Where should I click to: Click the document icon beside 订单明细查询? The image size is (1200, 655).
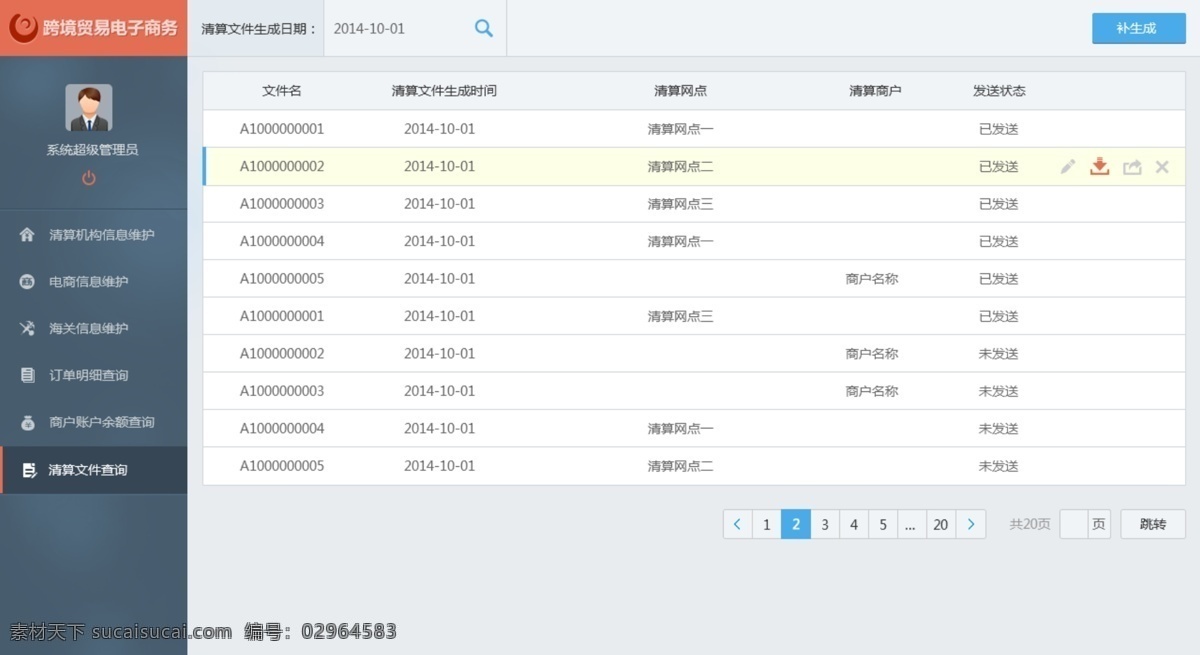pyautogui.click(x=27, y=375)
